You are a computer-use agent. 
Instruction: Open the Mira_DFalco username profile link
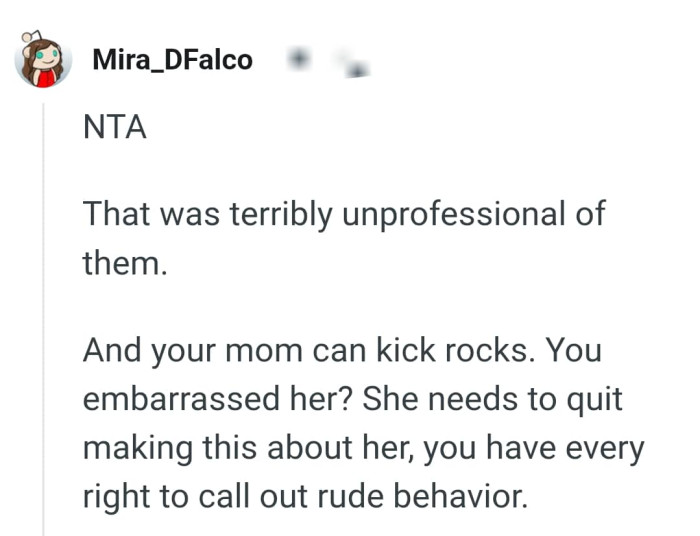172,61
